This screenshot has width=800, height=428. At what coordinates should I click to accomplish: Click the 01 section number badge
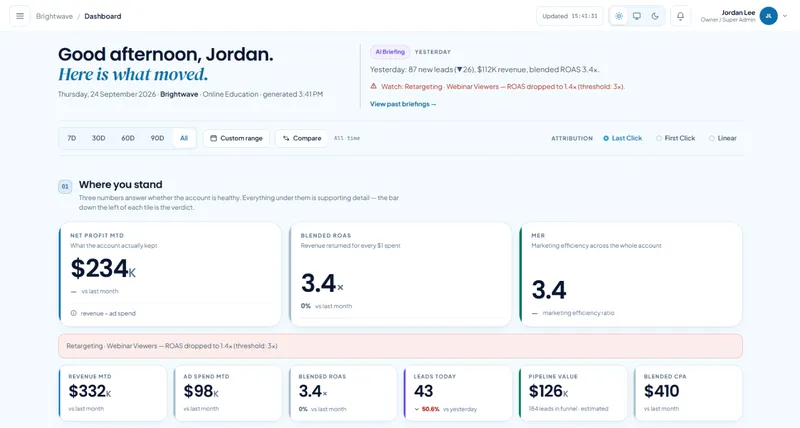coord(65,187)
